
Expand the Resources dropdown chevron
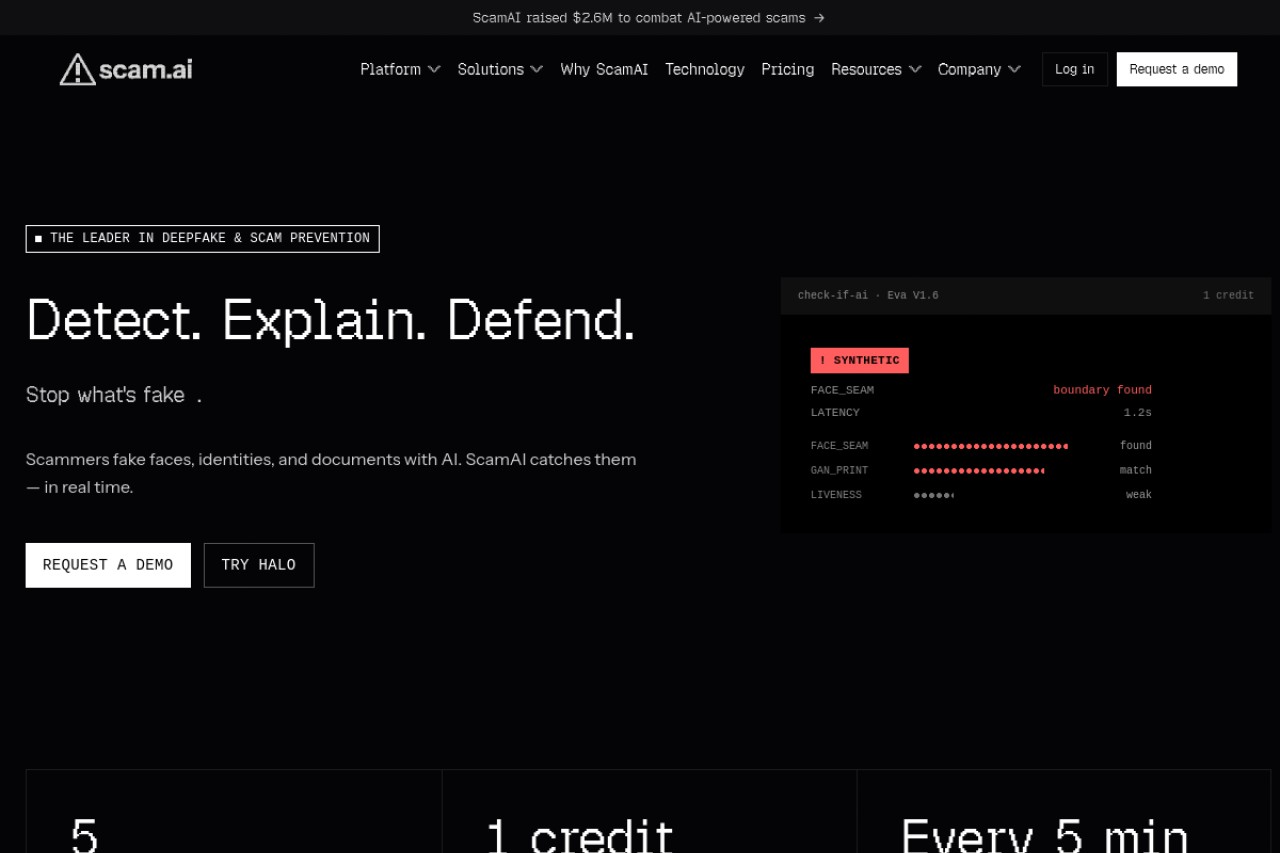tap(915, 69)
